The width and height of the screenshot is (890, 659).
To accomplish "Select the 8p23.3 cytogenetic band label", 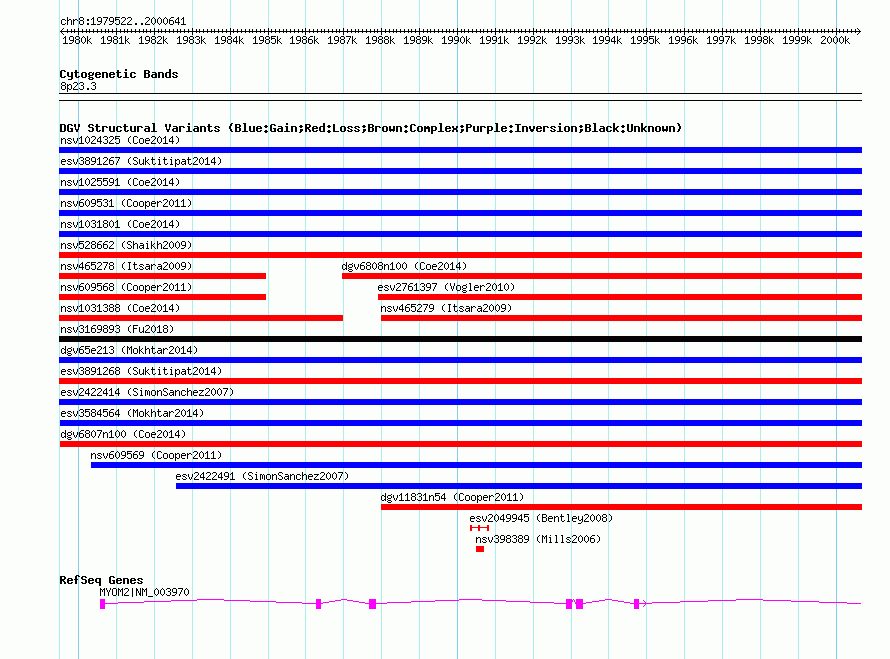I will [x=78, y=87].
